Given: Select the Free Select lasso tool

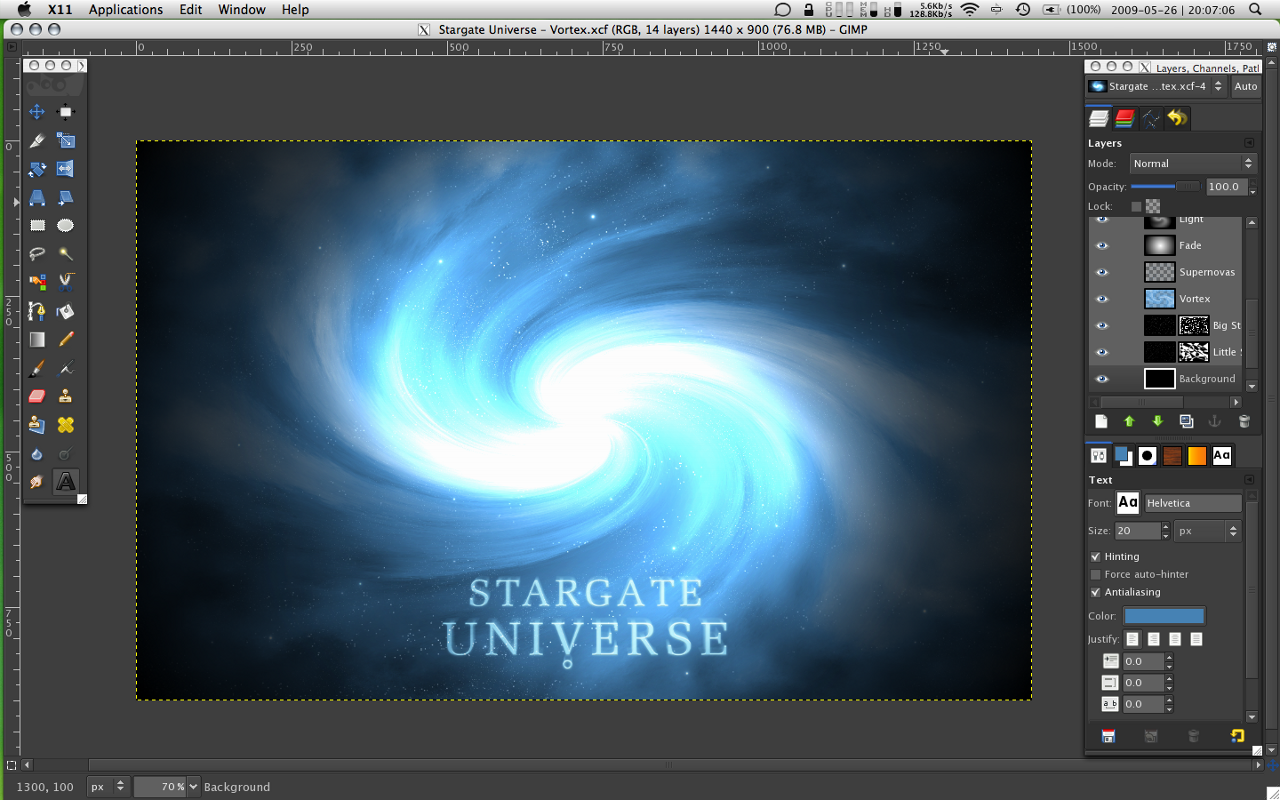Looking at the screenshot, I should pyautogui.click(x=37, y=254).
